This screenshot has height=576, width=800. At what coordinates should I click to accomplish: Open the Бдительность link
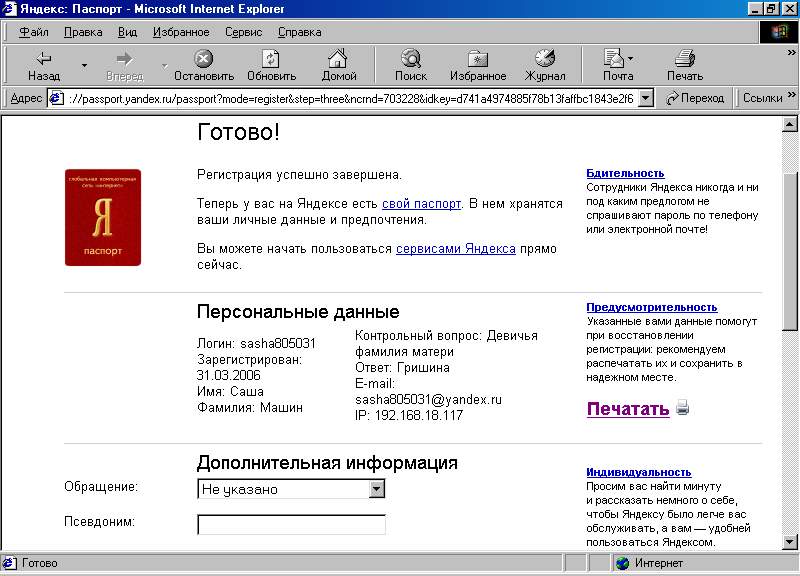point(625,173)
